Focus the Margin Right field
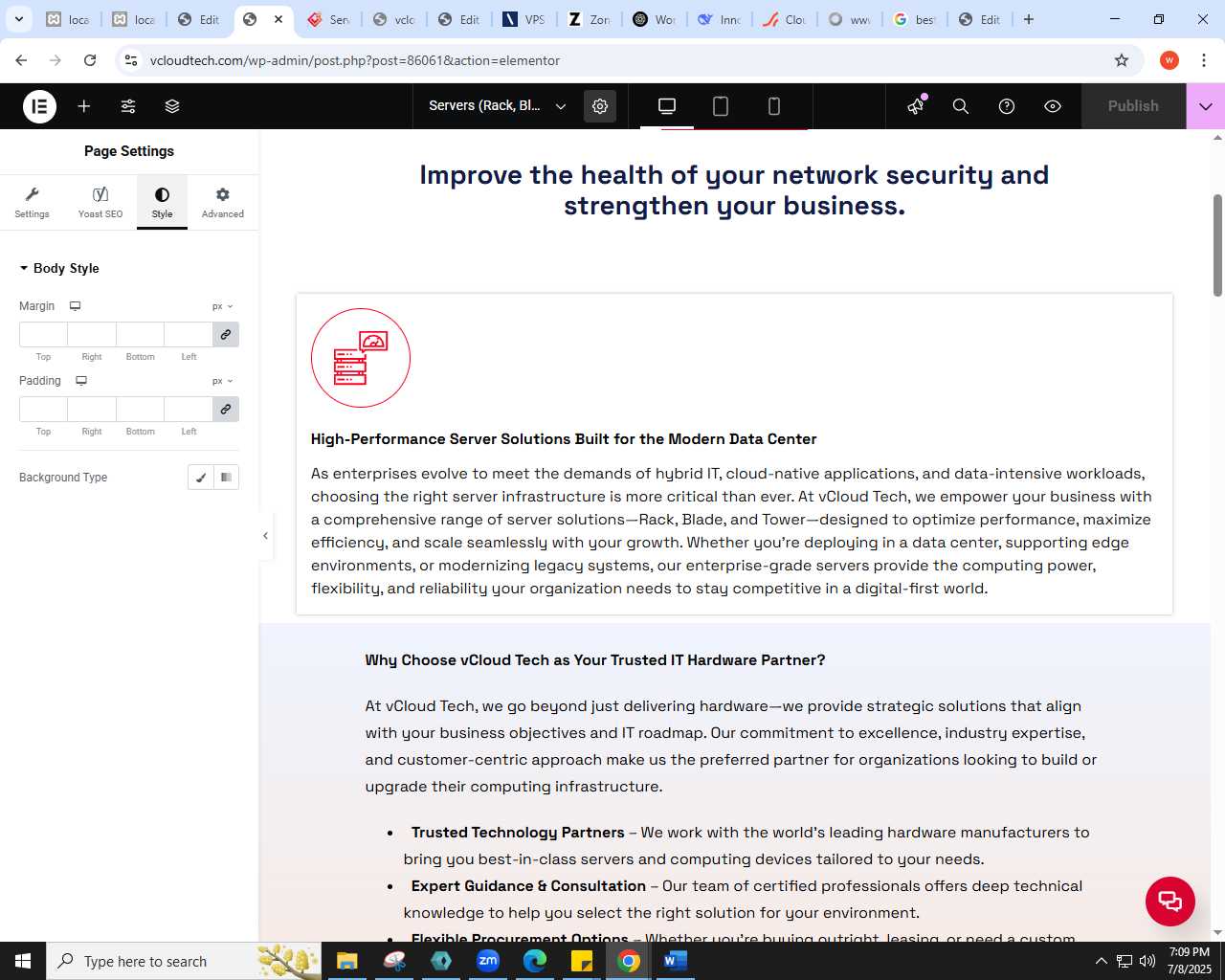The image size is (1225, 980). 92,334
